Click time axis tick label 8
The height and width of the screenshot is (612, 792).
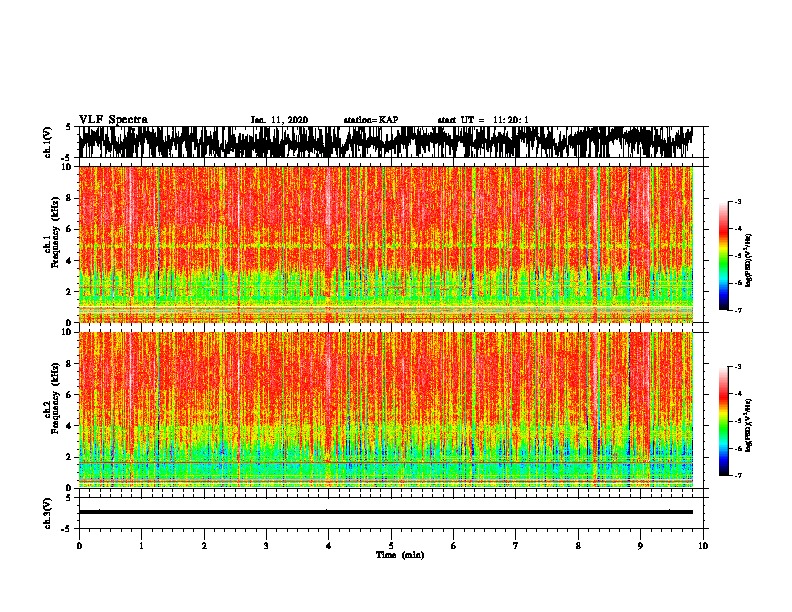point(578,546)
